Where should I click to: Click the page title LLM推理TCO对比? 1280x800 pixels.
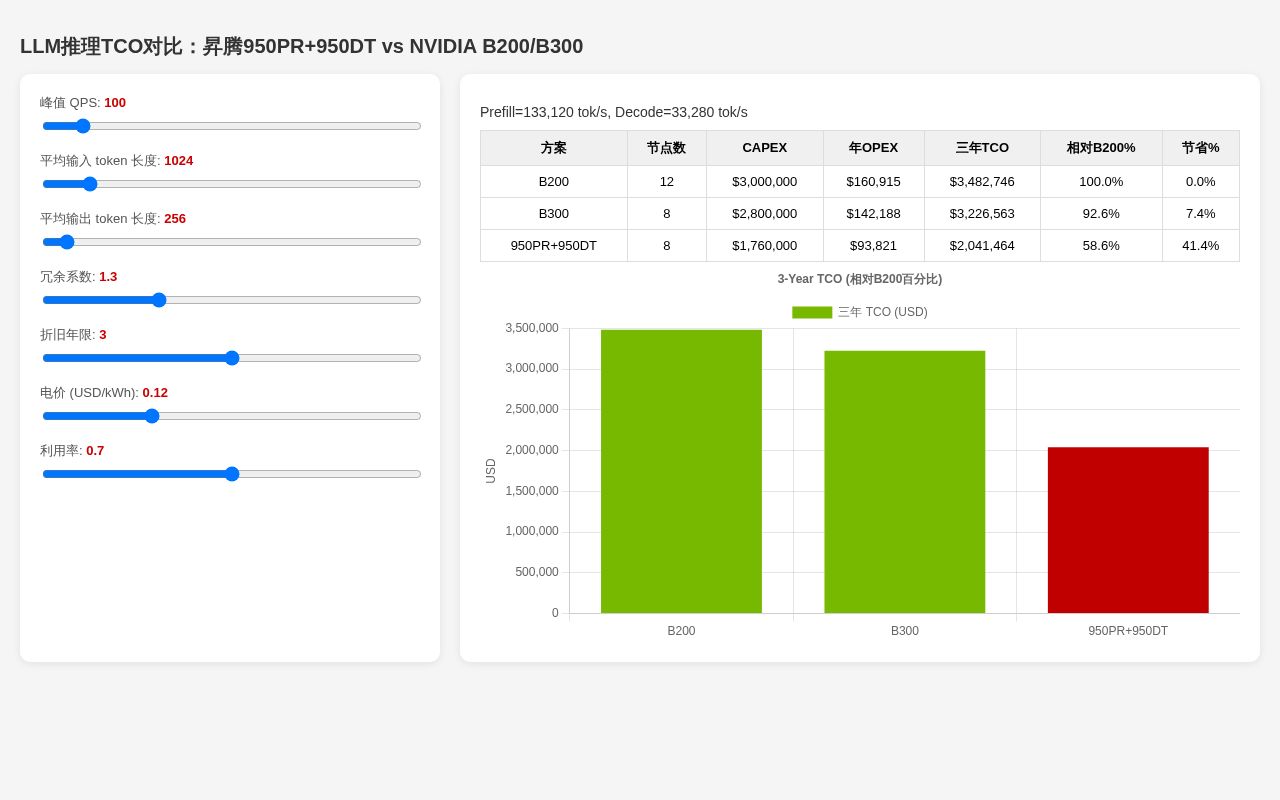click(302, 46)
